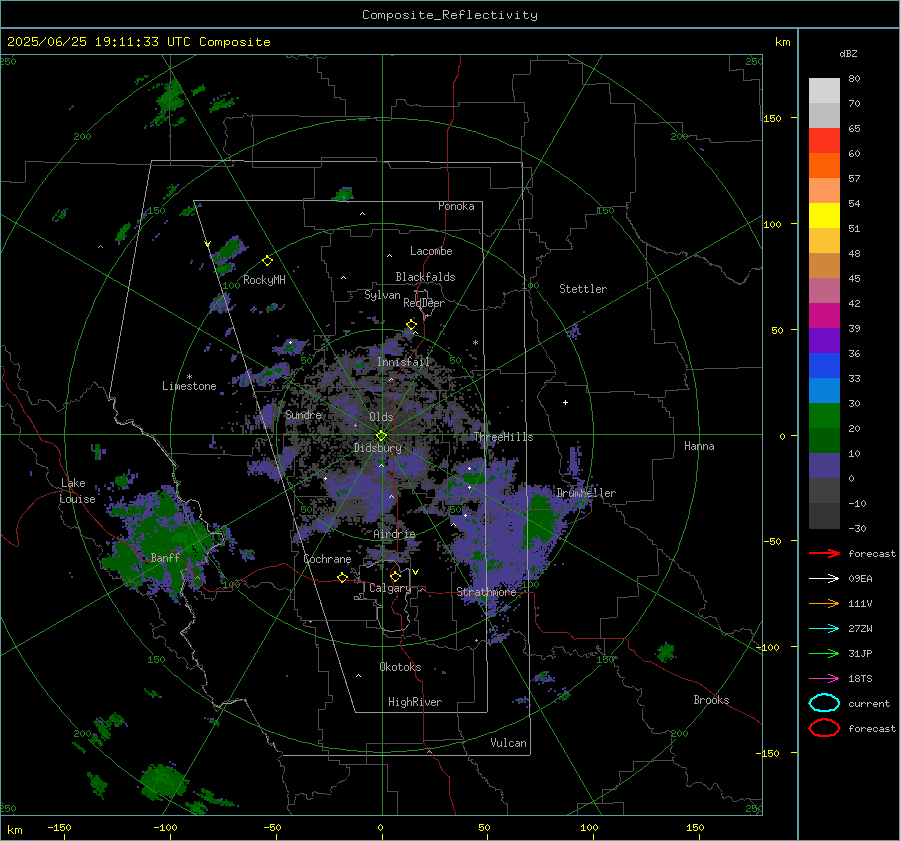
Task: Click the Composite_Reflectivity title
Action: tap(450, 15)
